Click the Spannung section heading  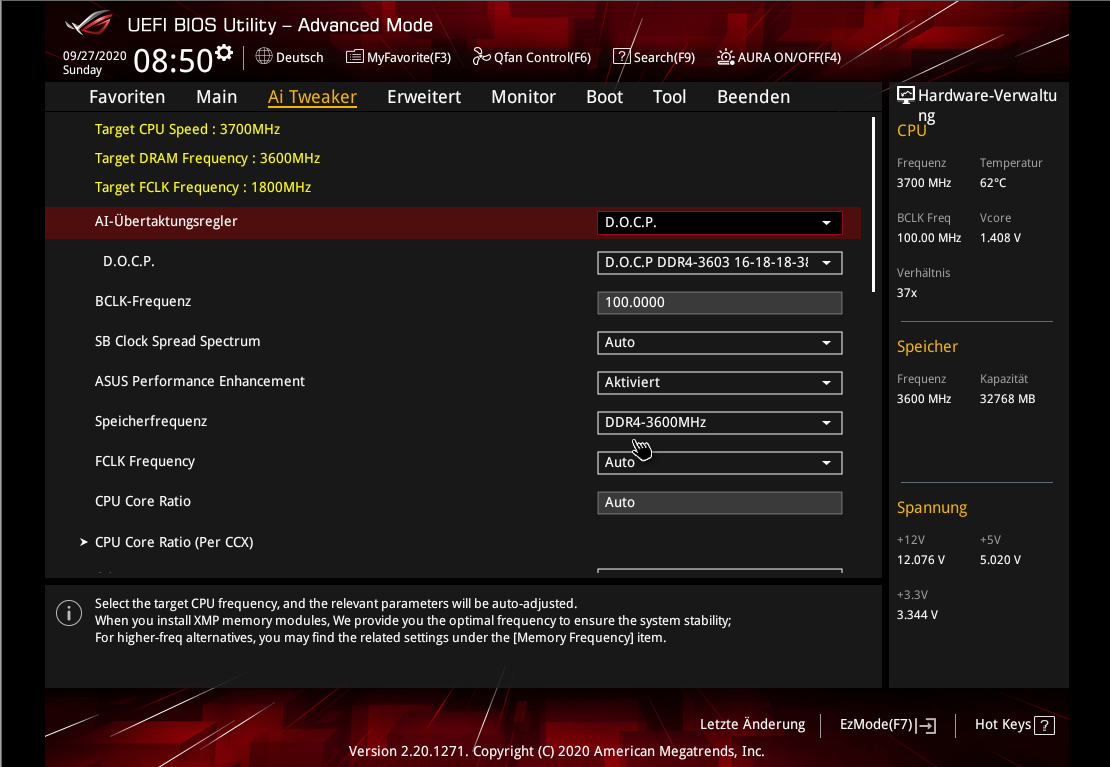coord(932,508)
